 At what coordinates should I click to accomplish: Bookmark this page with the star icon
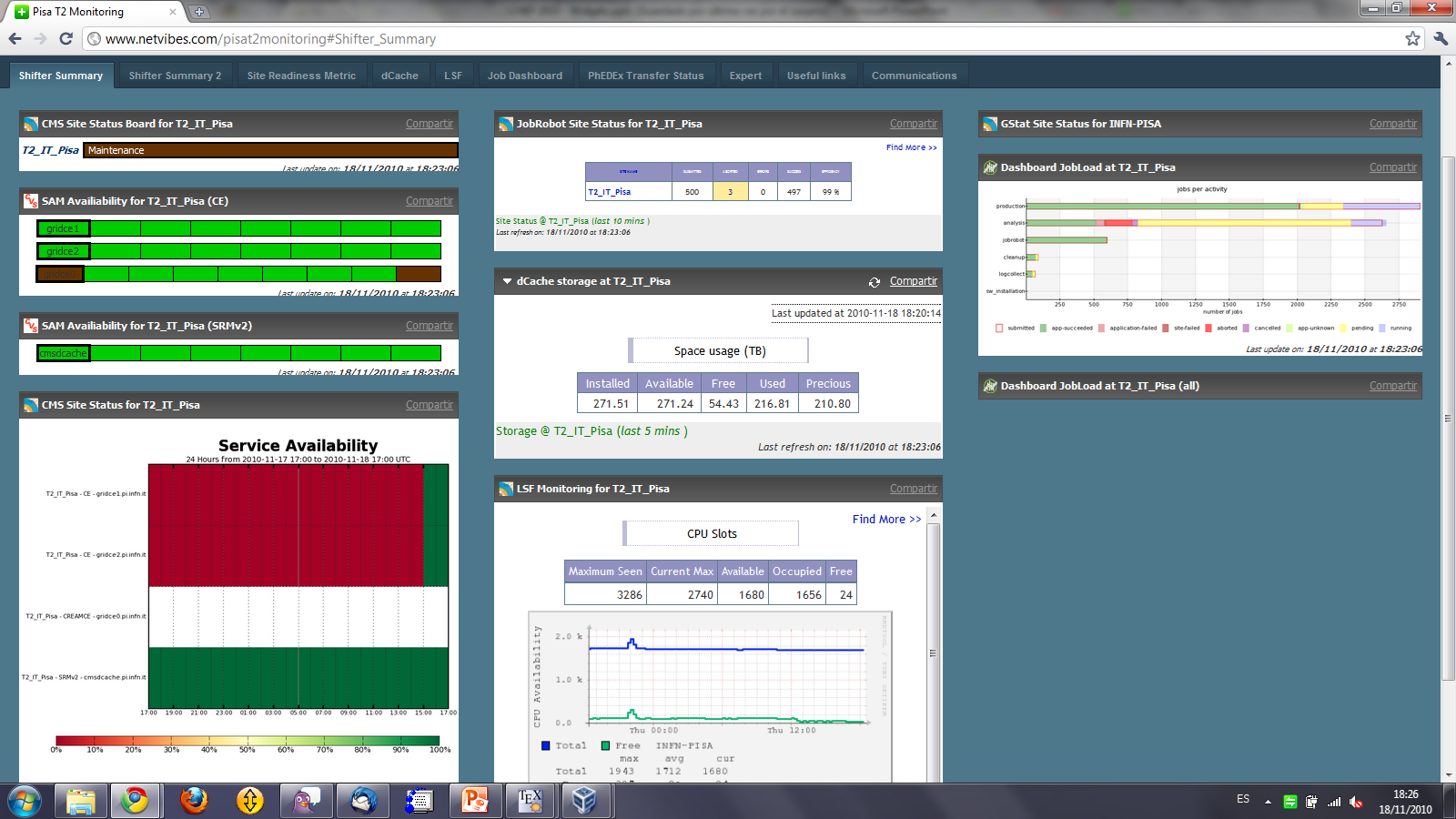pyautogui.click(x=1412, y=38)
